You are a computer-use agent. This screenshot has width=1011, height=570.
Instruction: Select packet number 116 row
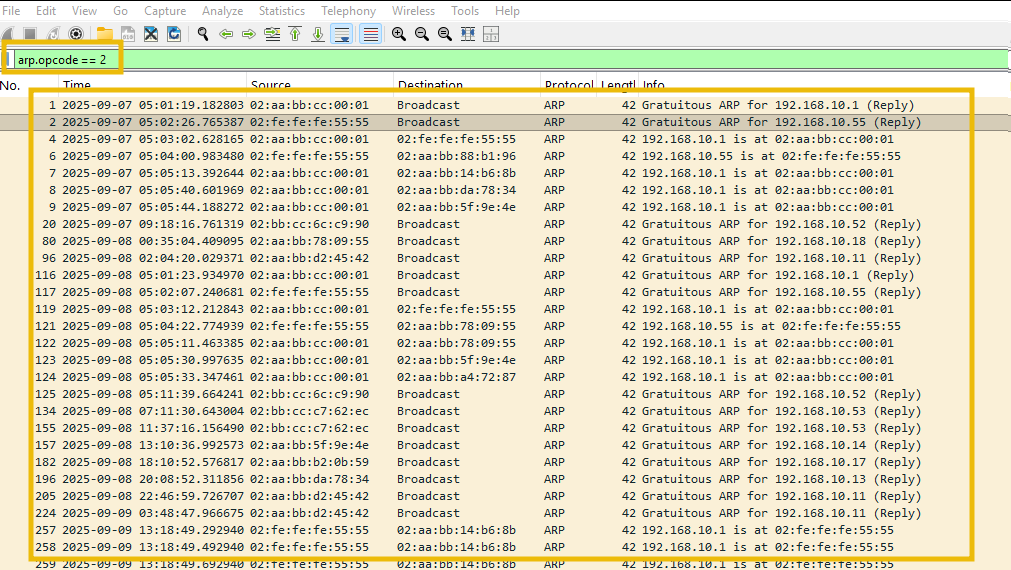(x=506, y=275)
